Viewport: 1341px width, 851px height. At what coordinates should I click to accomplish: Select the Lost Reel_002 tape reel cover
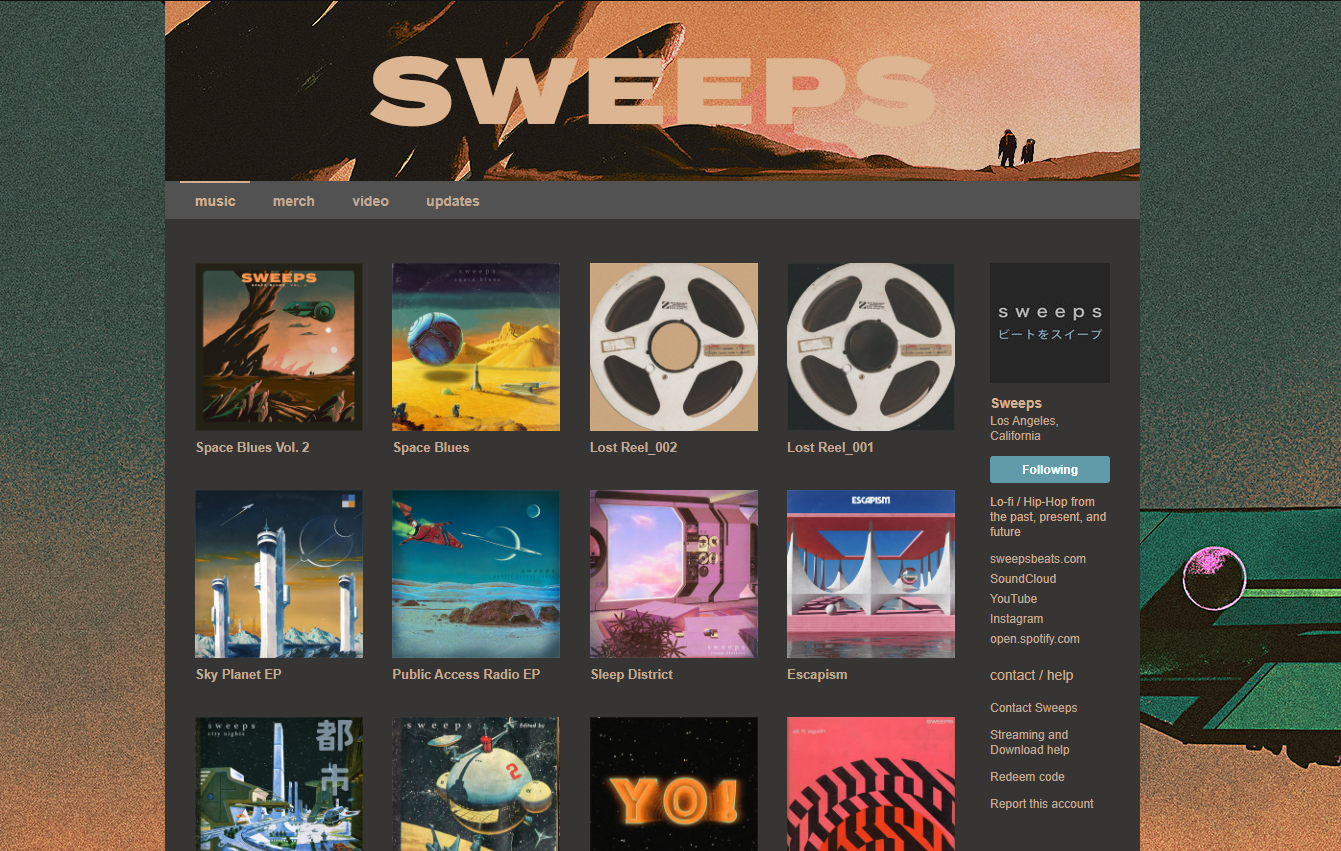(x=674, y=347)
